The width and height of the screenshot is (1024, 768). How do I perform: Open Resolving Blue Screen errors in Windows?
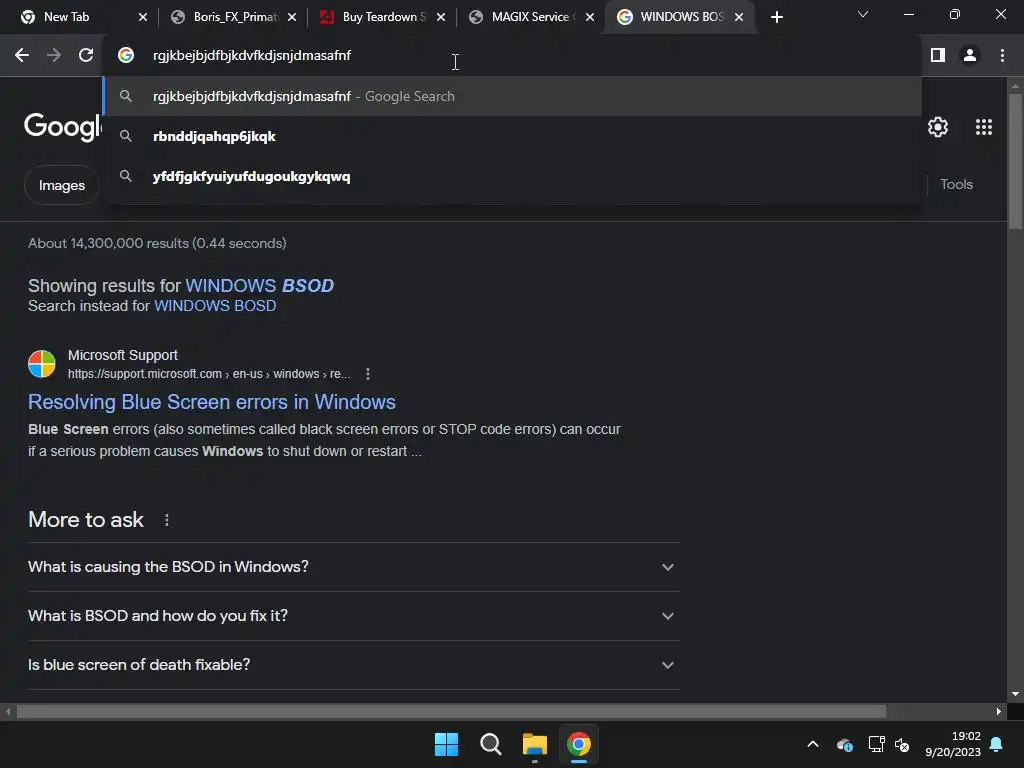click(x=212, y=402)
